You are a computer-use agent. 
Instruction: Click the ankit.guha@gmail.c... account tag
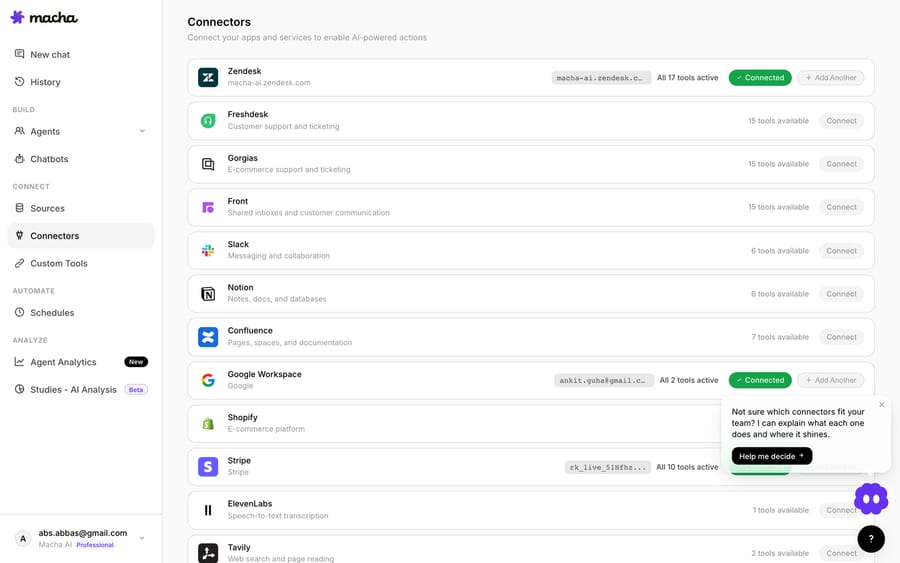click(x=604, y=380)
